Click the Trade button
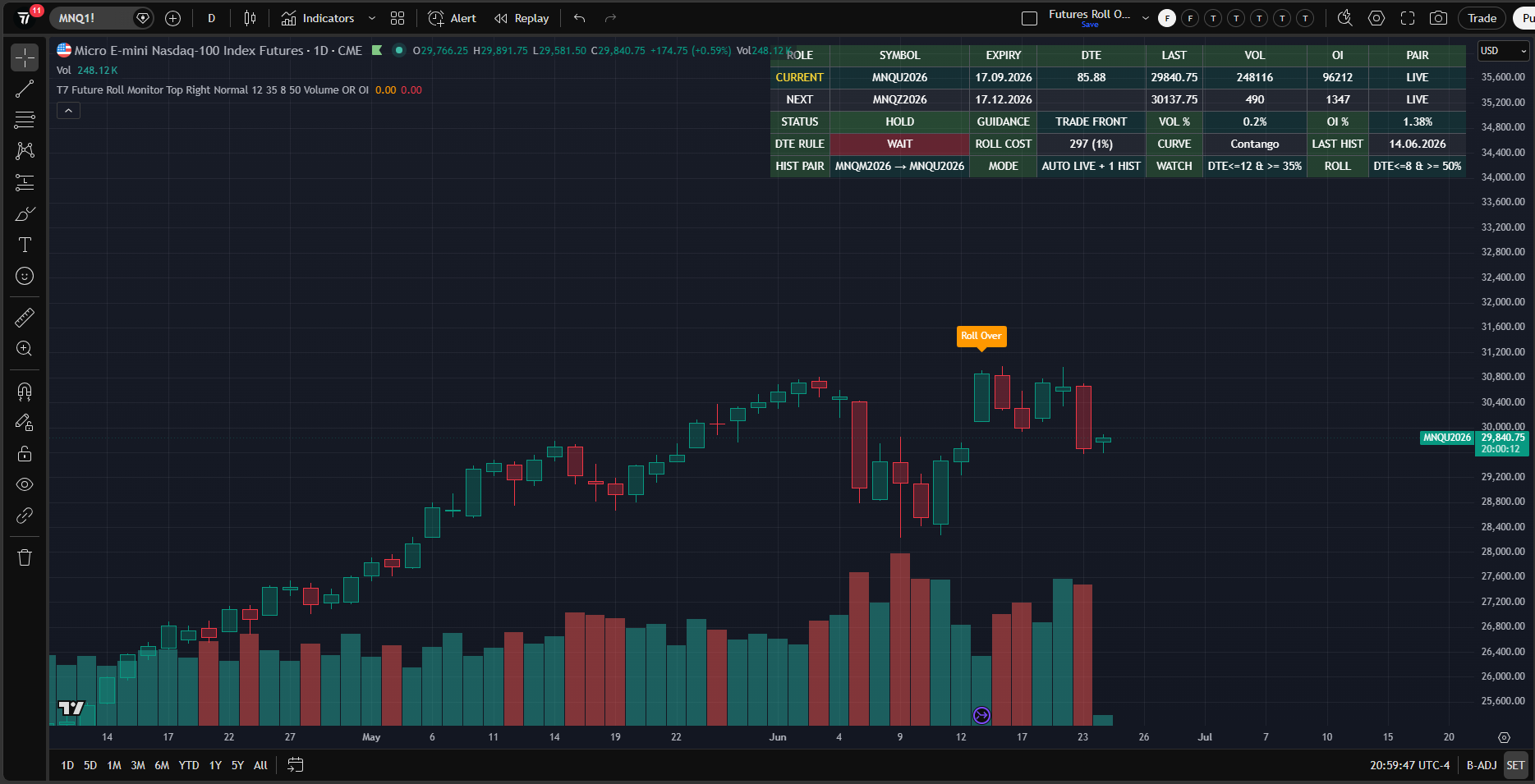 pyautogui.click(x=1482, y=18)
